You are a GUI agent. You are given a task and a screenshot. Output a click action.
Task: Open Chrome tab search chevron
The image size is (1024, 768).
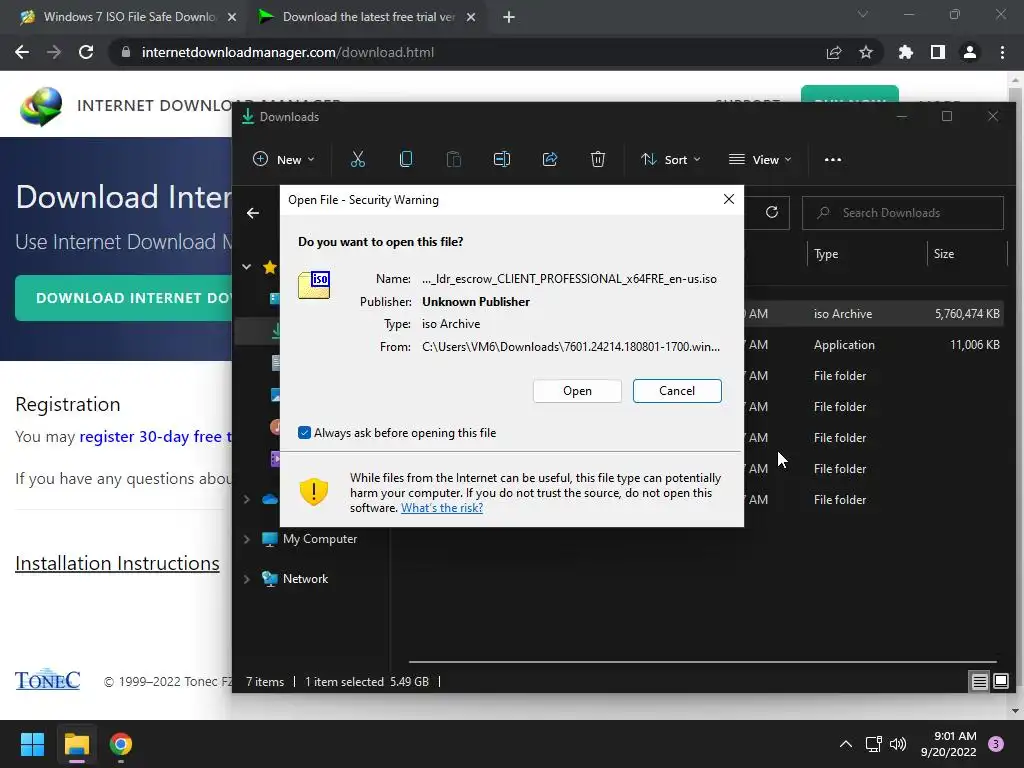click(x=863, y=14)
